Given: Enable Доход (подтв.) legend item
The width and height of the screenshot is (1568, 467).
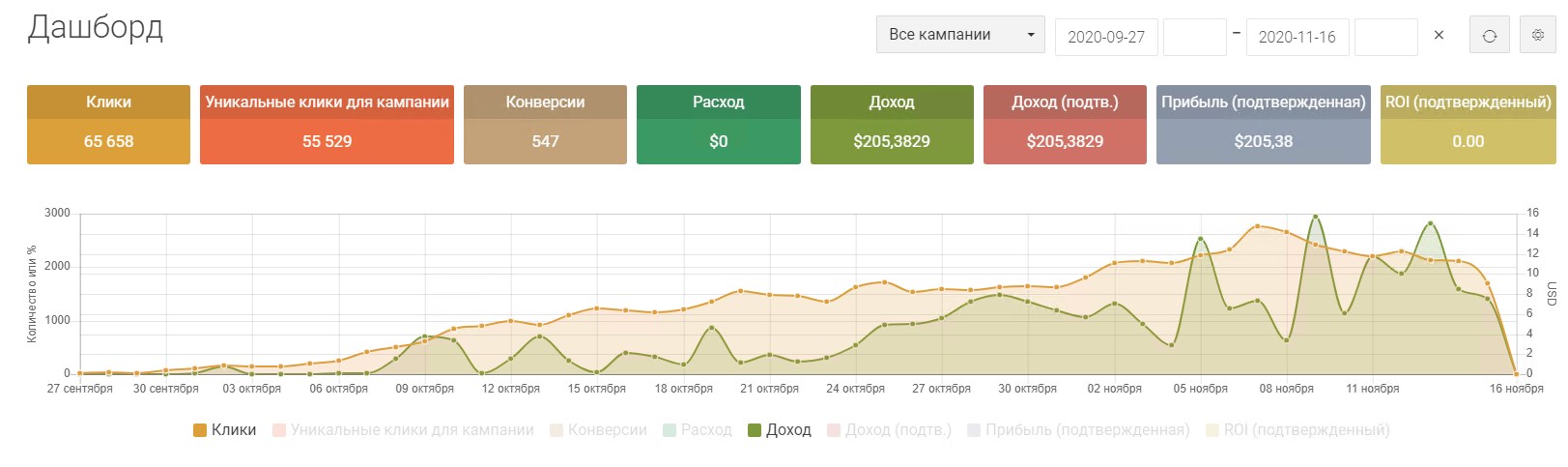Looking at the screenshot, I should (889, 430).
